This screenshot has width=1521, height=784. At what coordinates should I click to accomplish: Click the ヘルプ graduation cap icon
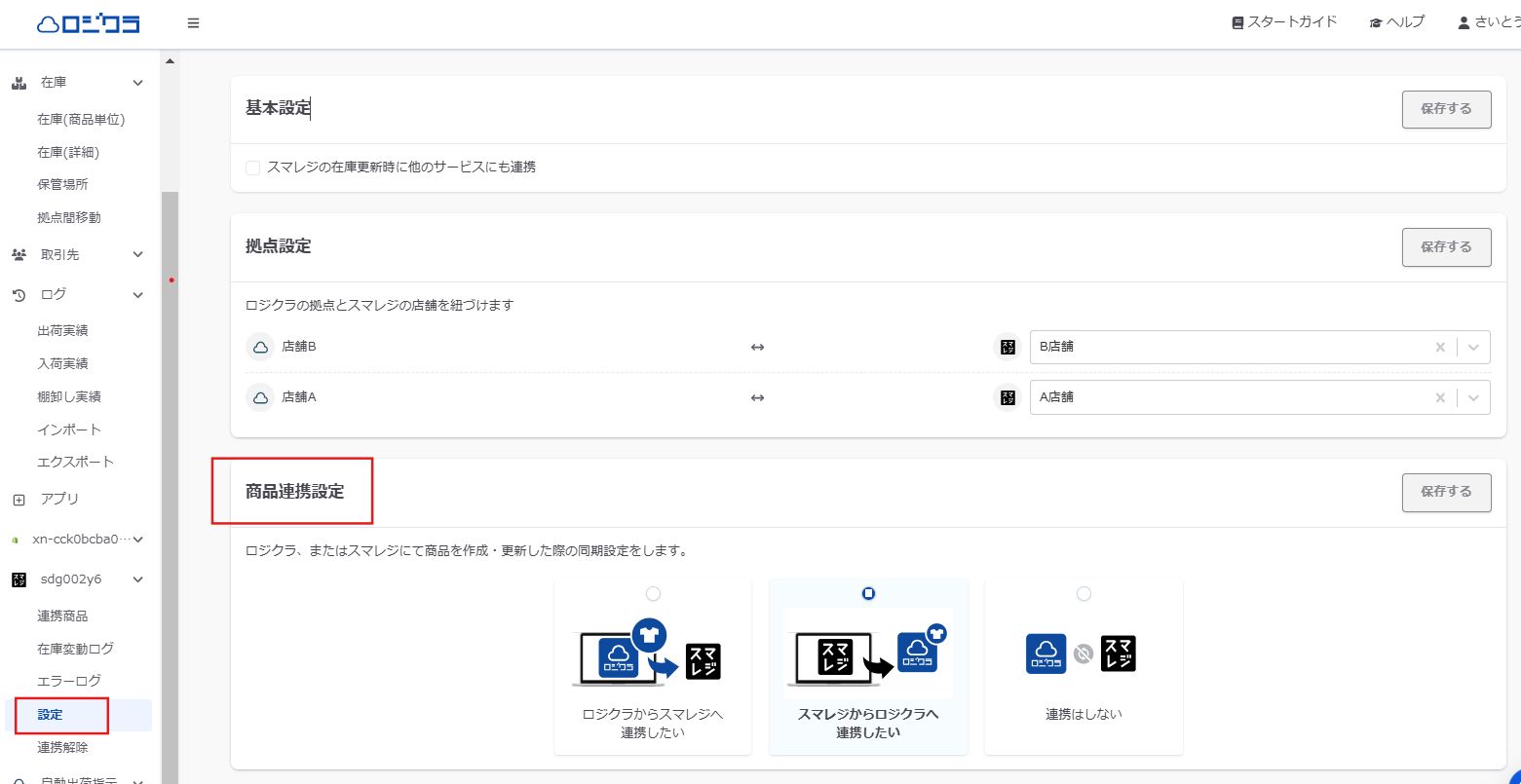pos(1376,22)
